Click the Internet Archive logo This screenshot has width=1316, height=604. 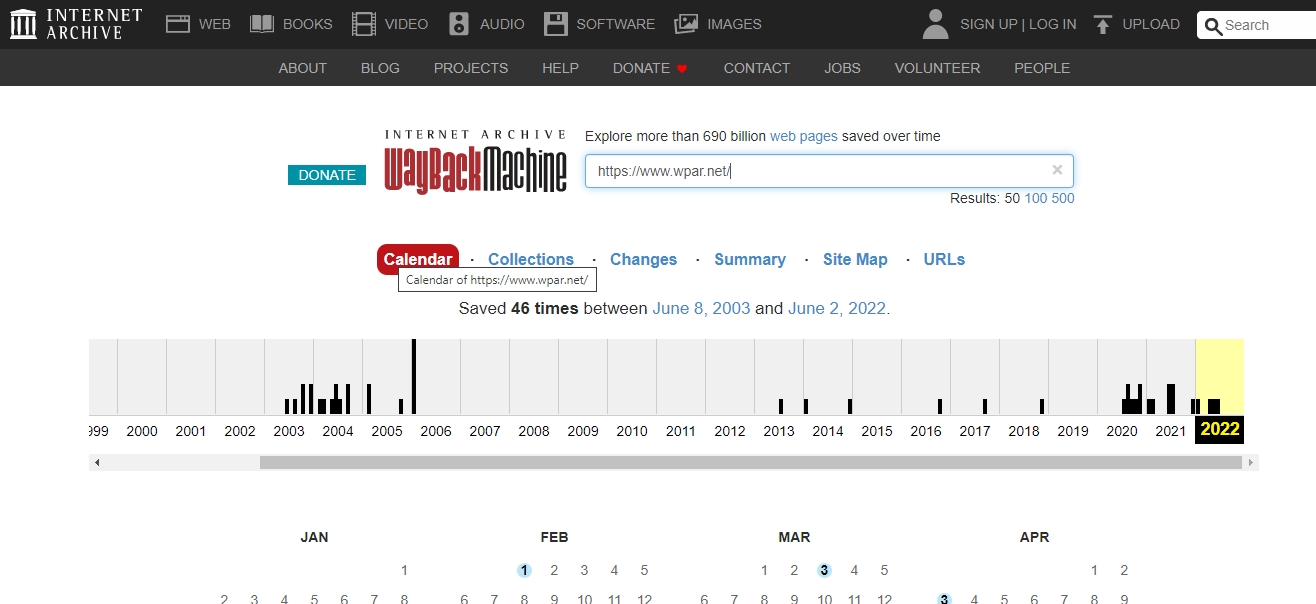76,24
